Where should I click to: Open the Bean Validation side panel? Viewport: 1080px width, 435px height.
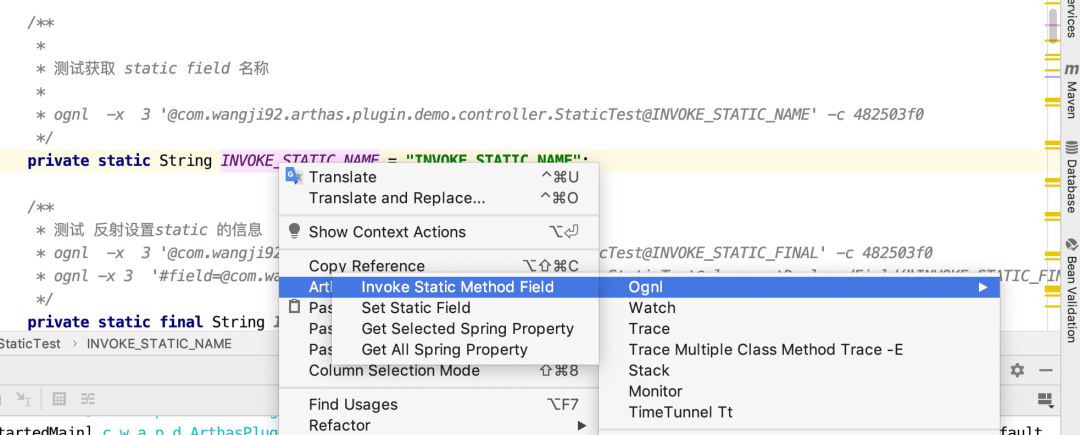point(1072,290)
